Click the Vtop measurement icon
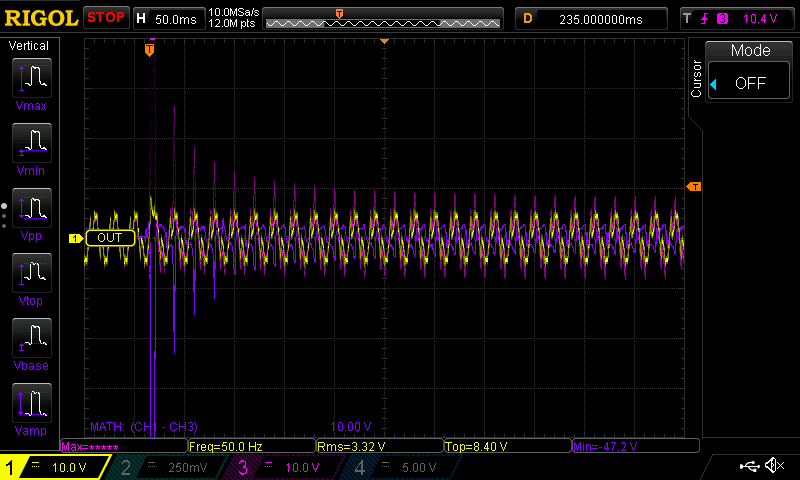 click(x=31, y=273)
